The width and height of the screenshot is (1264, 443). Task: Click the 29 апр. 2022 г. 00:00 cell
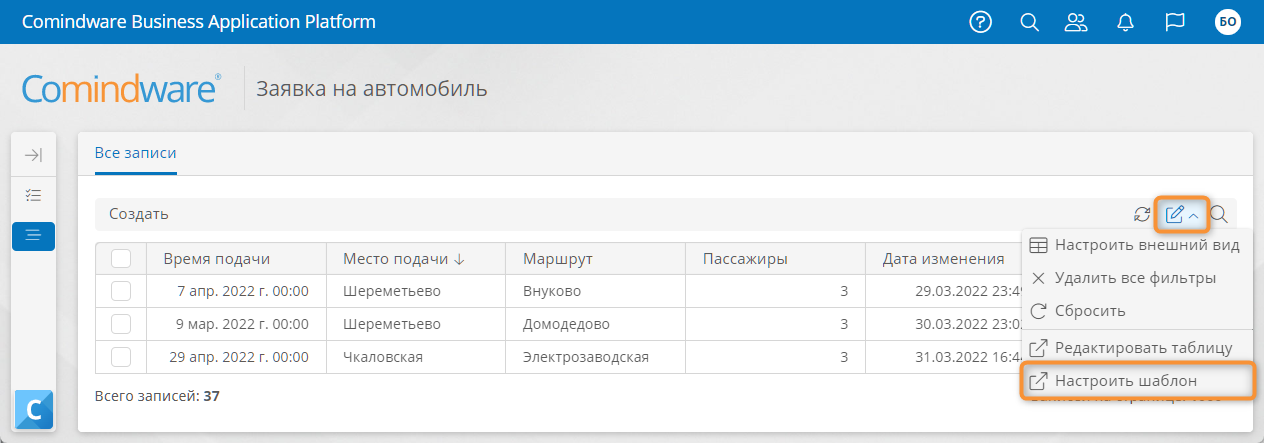236,357
